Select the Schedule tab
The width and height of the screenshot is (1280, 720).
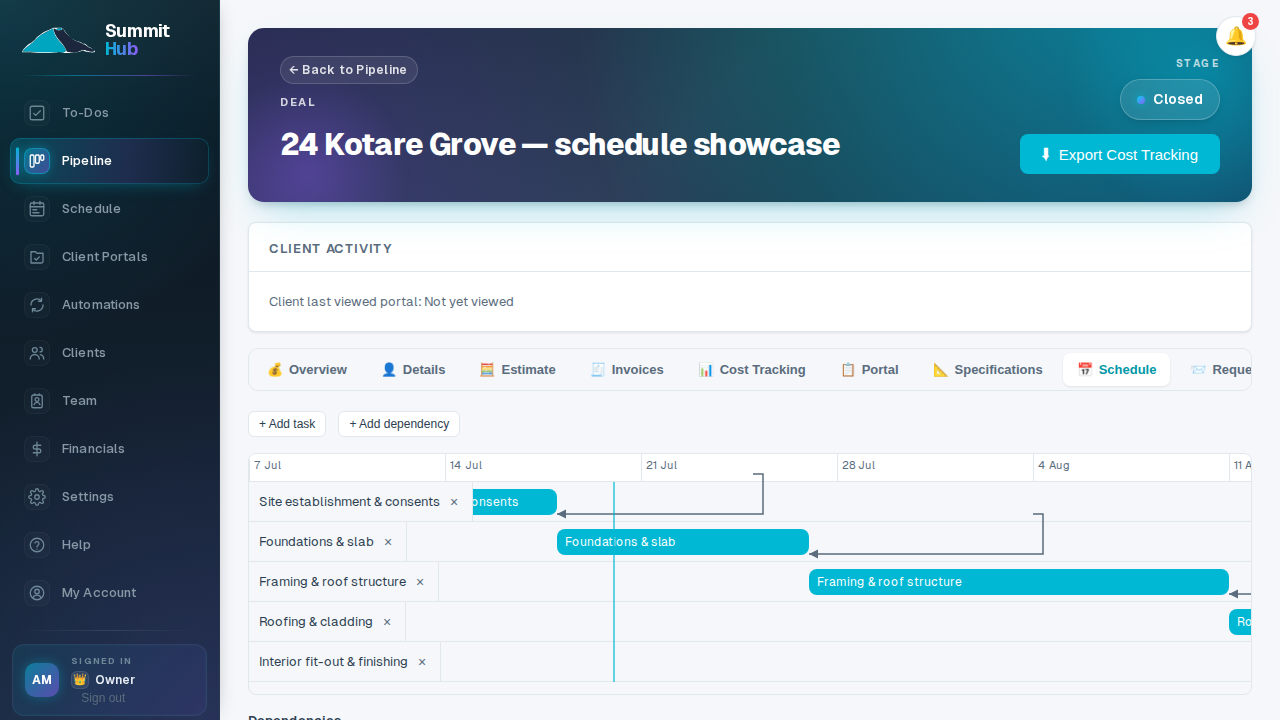coord(1116,370)
